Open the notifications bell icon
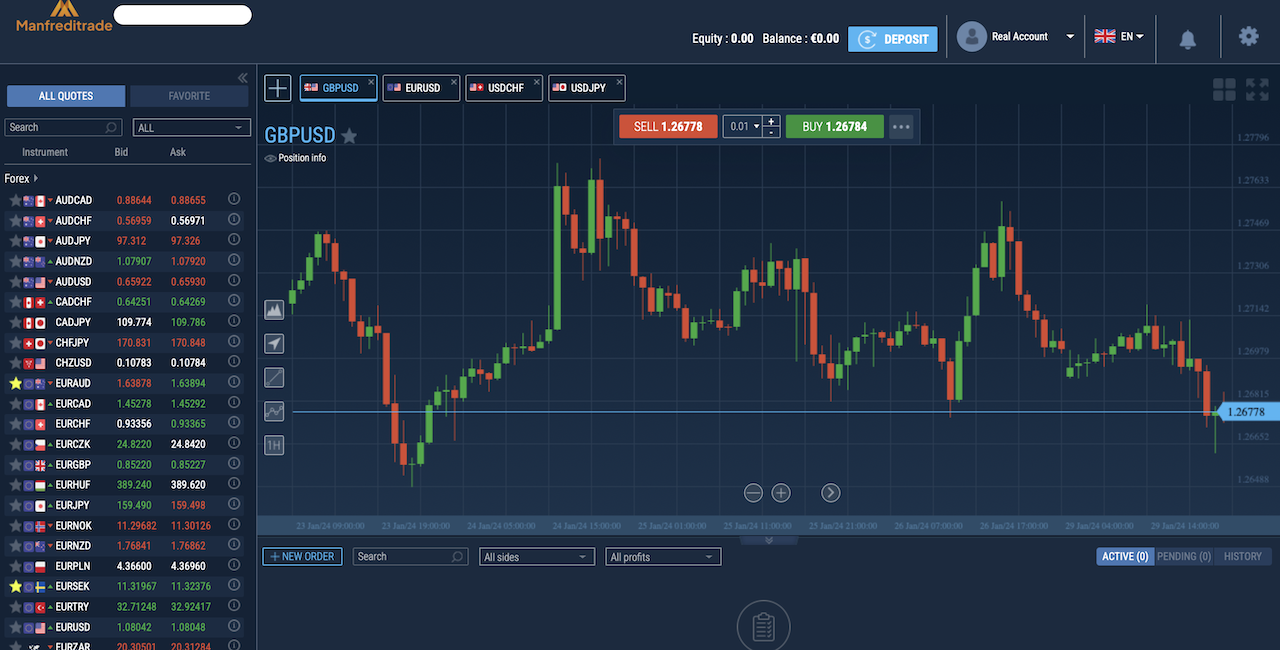 pos(1188,39)
